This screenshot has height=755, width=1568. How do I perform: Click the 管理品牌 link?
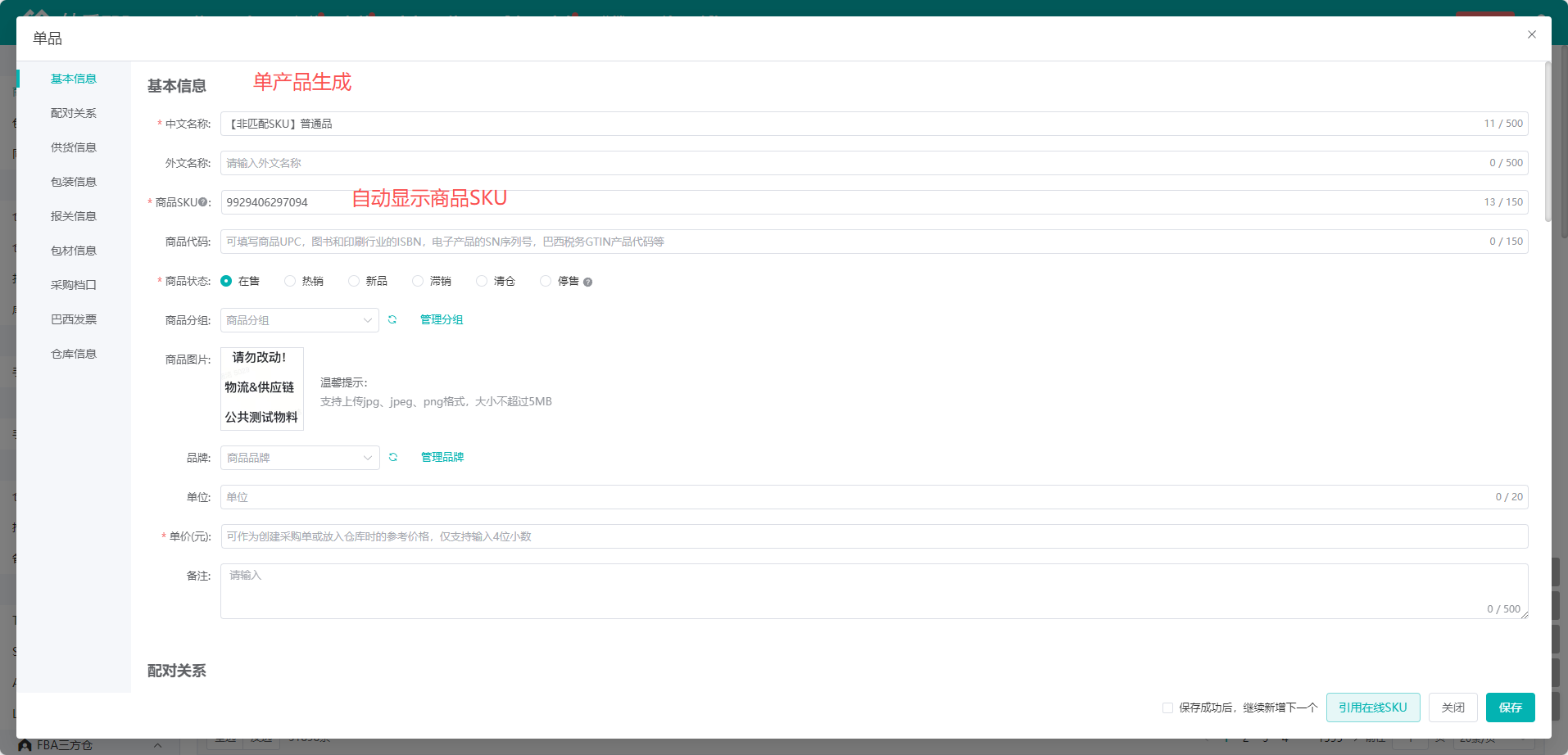point(442,458)
